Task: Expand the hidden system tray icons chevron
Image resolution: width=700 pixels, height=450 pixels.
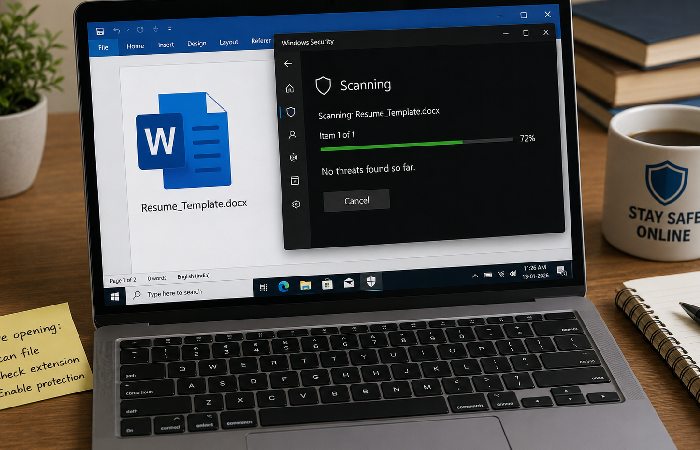Action: [x=475, y=276]
